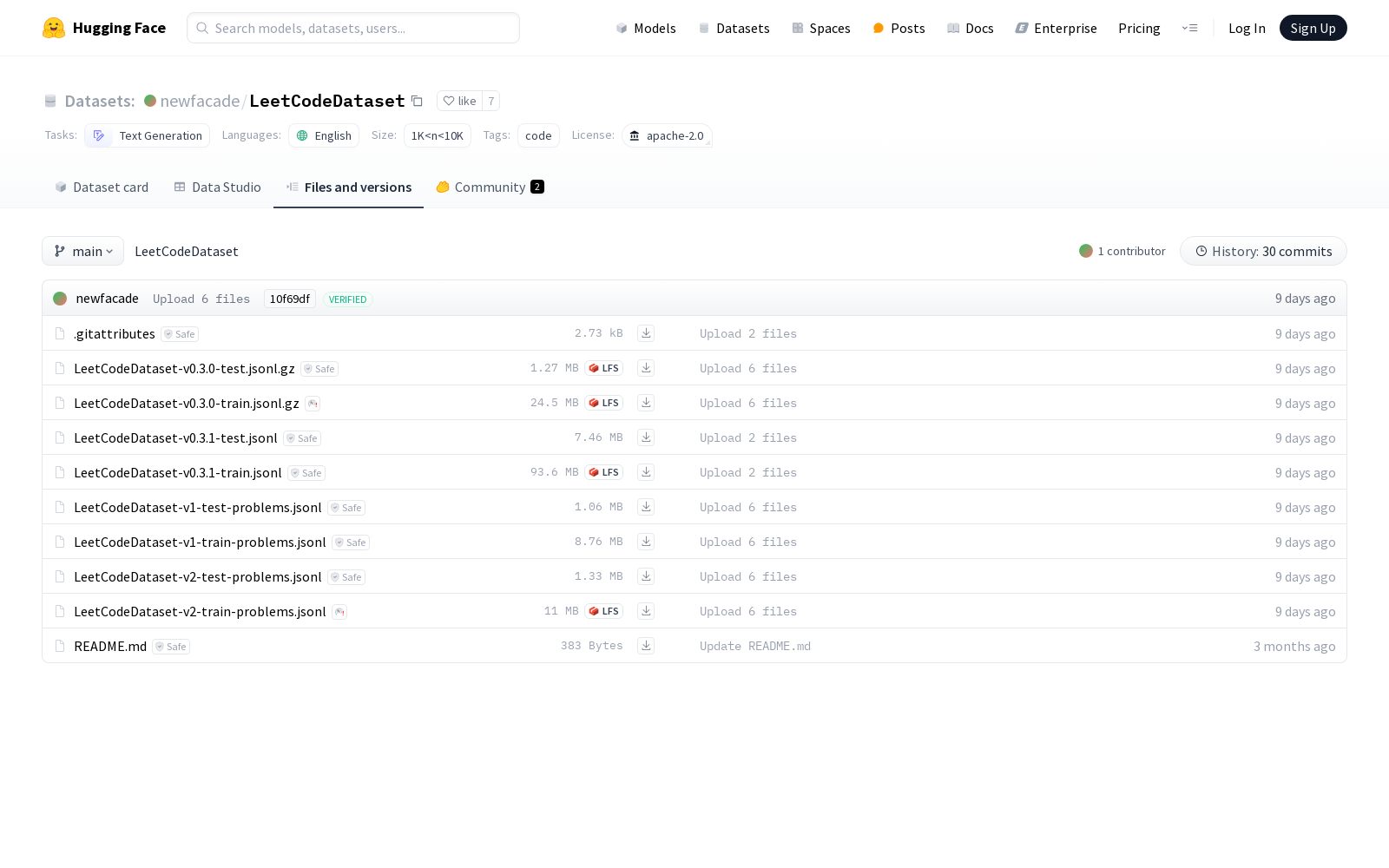Click the download icon for README.md
The image size is (1389, 868).
coord(646,646)
